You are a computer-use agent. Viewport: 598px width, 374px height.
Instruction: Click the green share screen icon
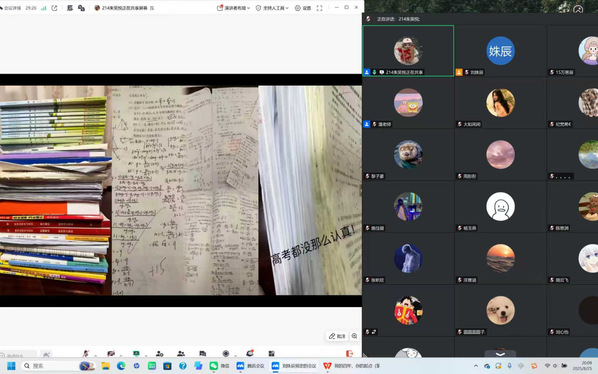tap(136, 353)
